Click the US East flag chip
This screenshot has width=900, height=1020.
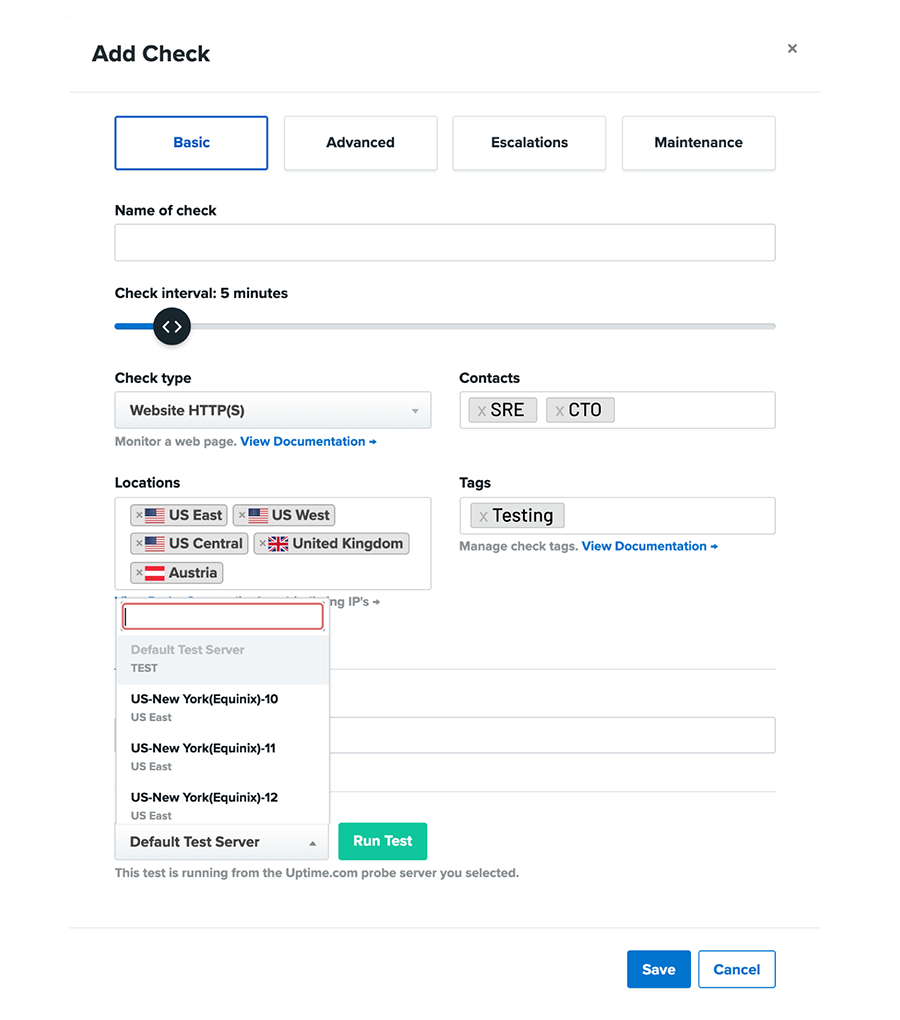pyautogui.click(x=179, y=515)
